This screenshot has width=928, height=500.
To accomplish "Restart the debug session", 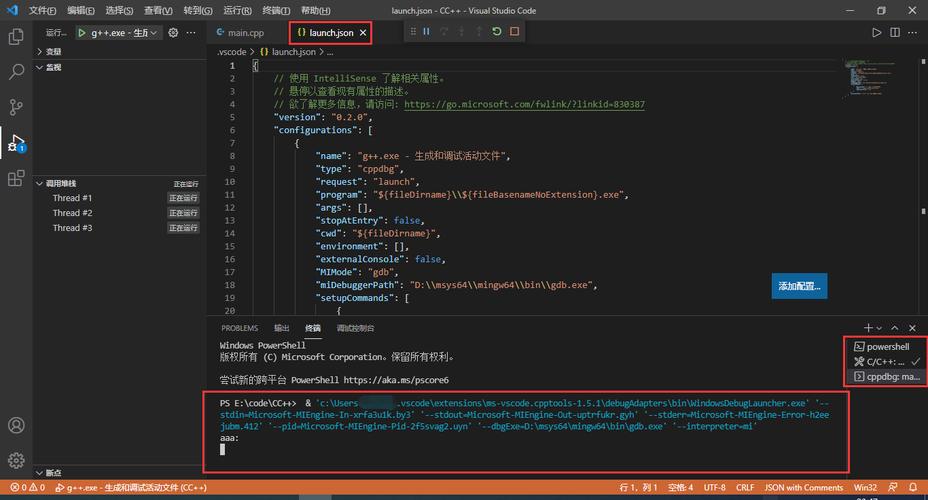I will click(497, 31).
